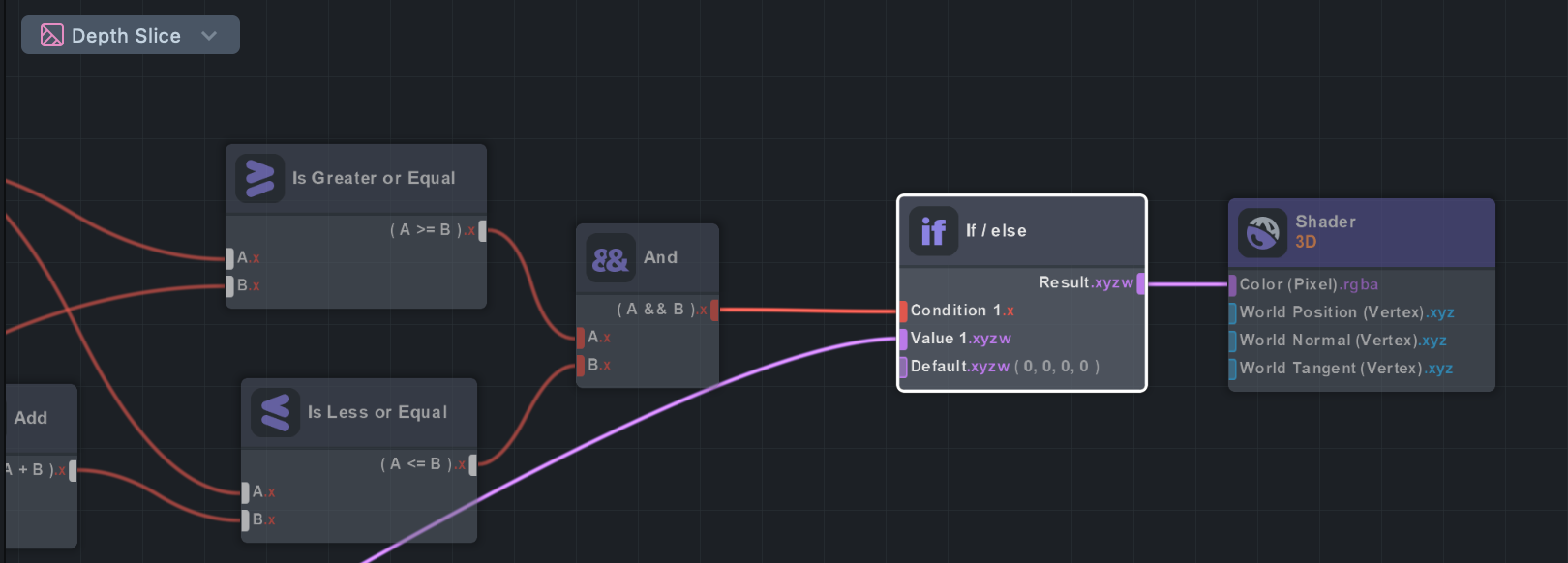This screenshot has width=1568, height=563.
Task: Click B.x input port on Is Greater or Equal
Action: pos(230,285)
